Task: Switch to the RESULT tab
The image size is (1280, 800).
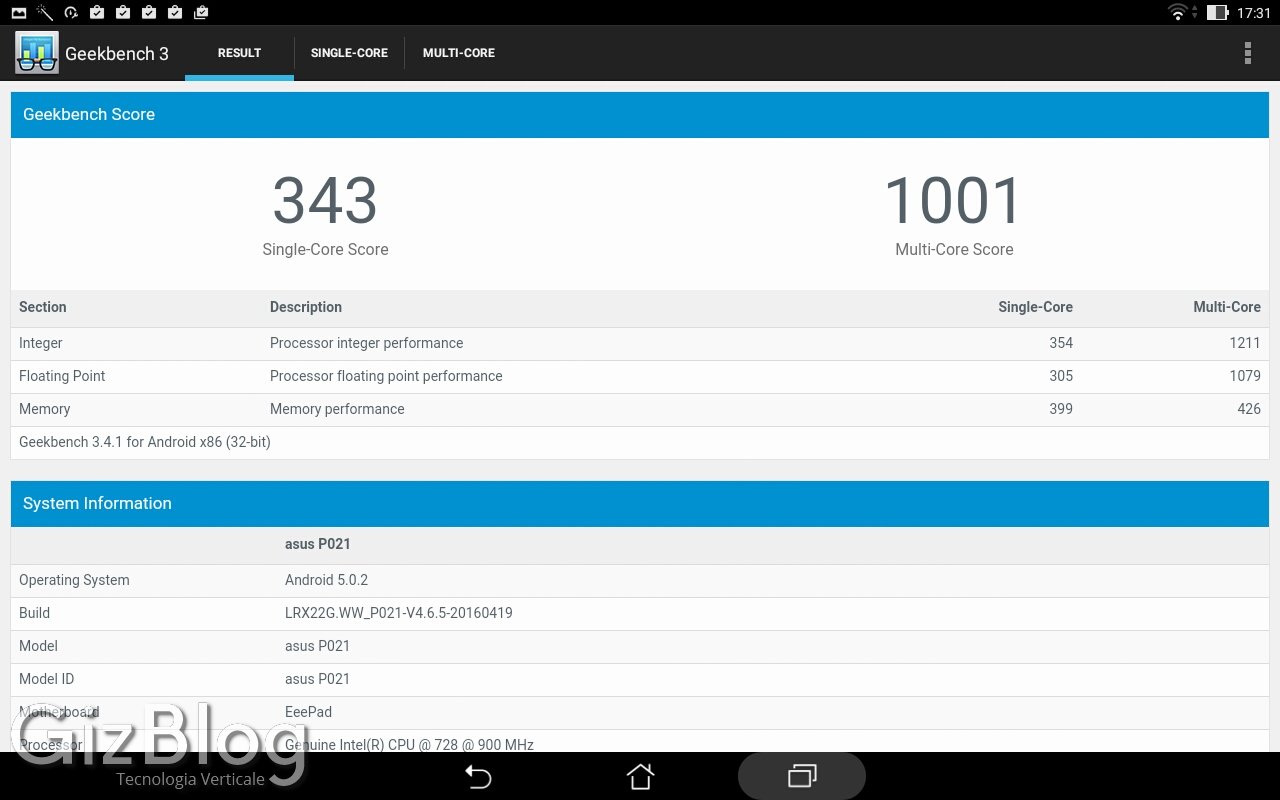Action: [x=239, y=53]
